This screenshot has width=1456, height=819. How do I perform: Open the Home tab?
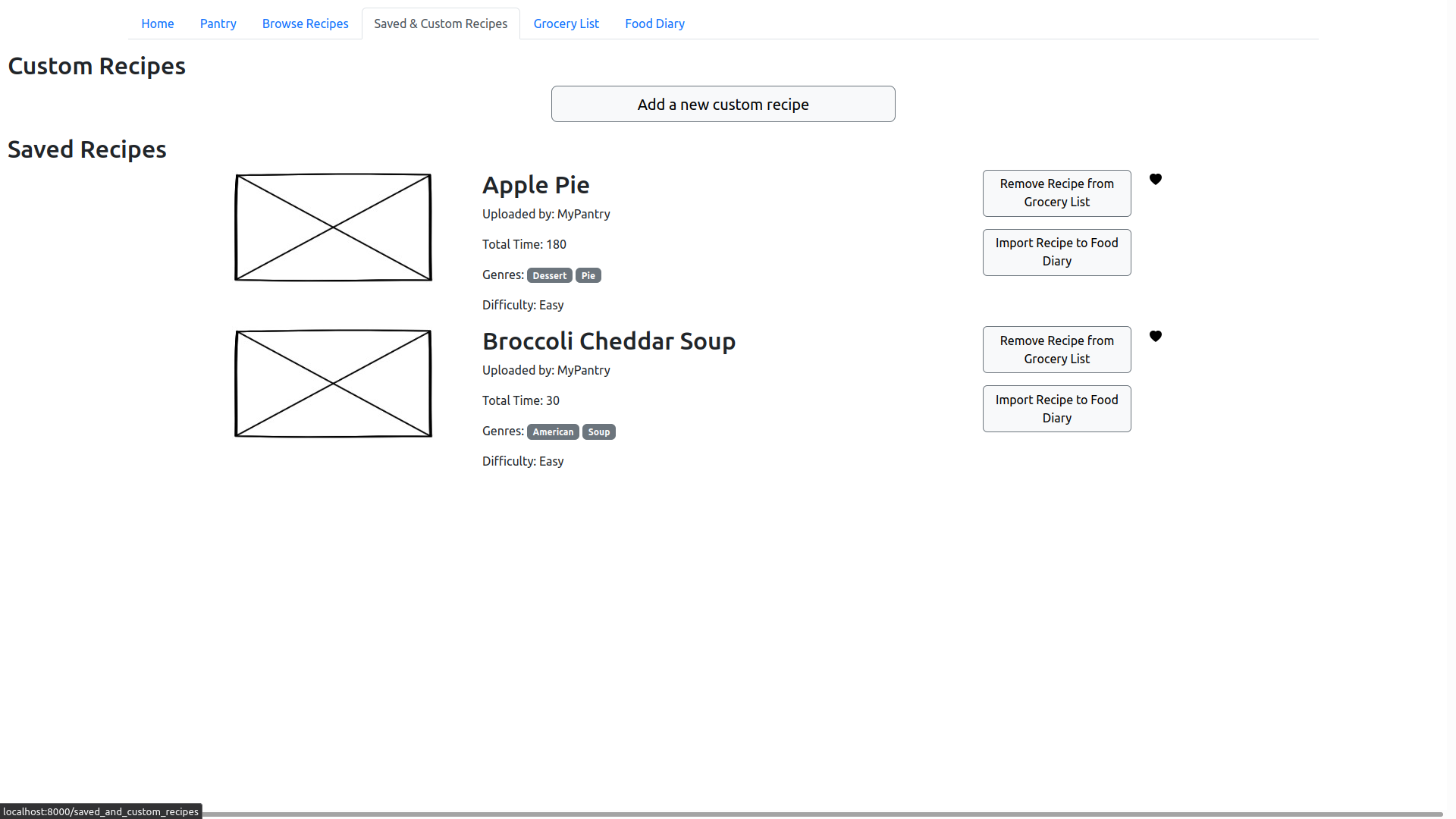click(157, 24)
